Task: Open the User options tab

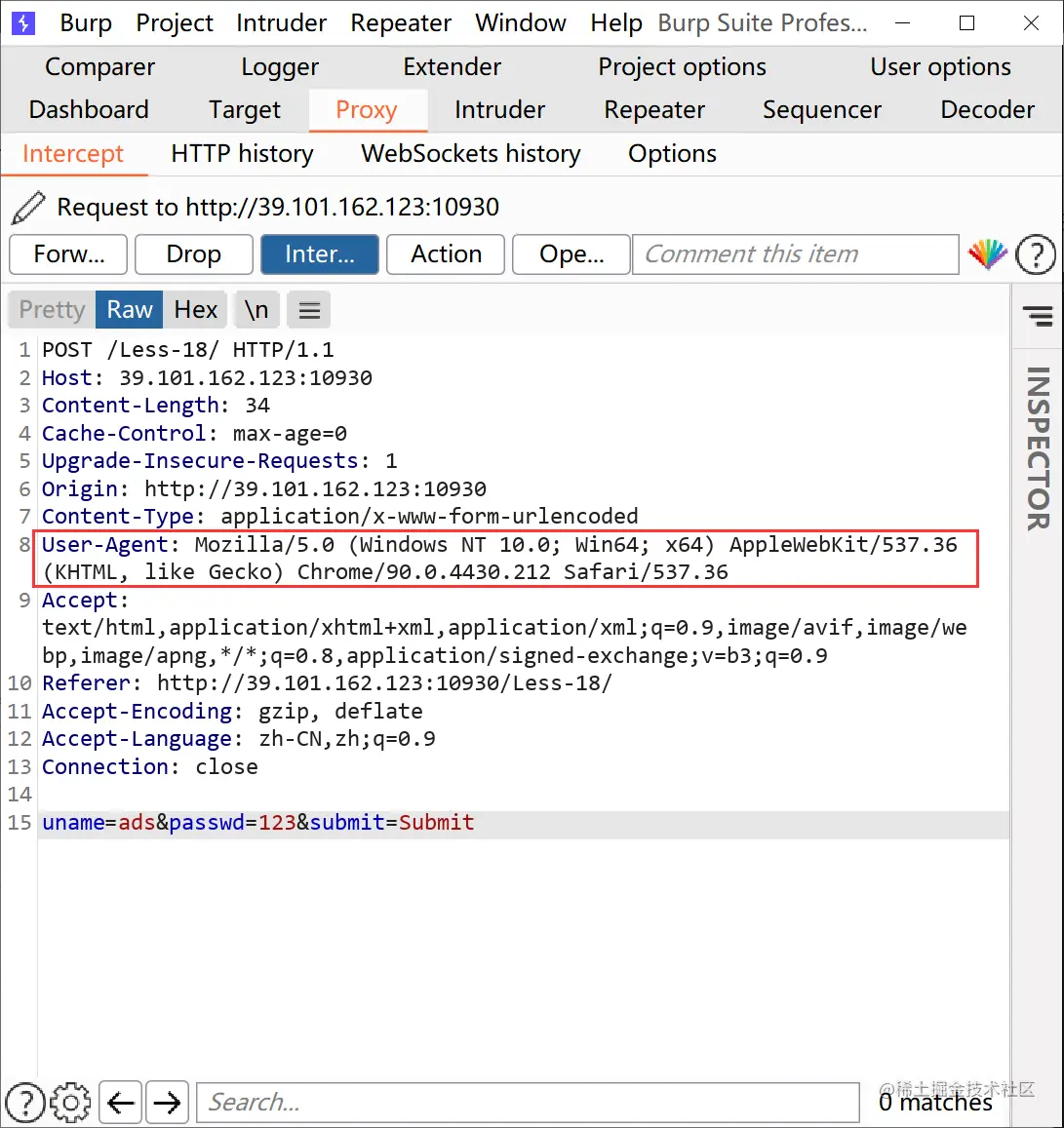Action: click(x=940, y=67)
